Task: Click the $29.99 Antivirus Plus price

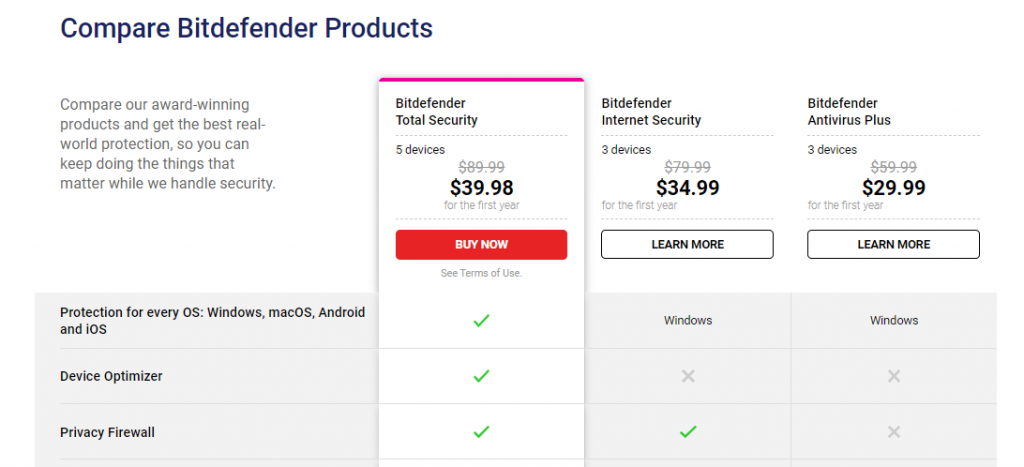Action: tap(893, 188)
